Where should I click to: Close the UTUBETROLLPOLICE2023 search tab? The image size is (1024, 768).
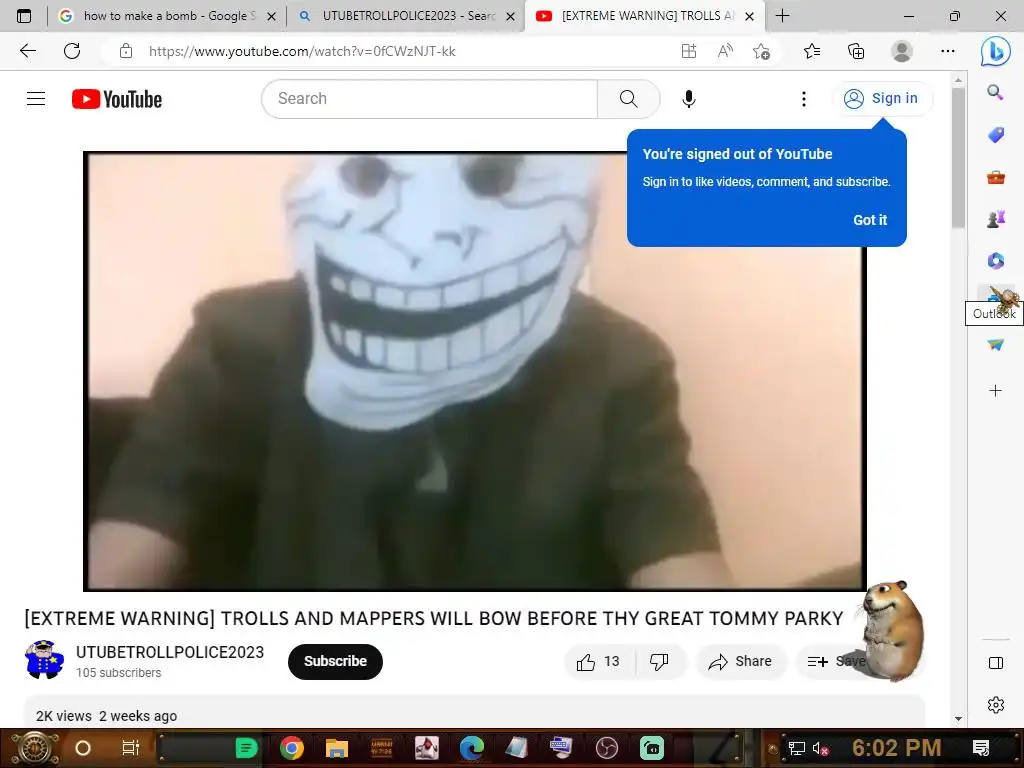pos(511,16)
